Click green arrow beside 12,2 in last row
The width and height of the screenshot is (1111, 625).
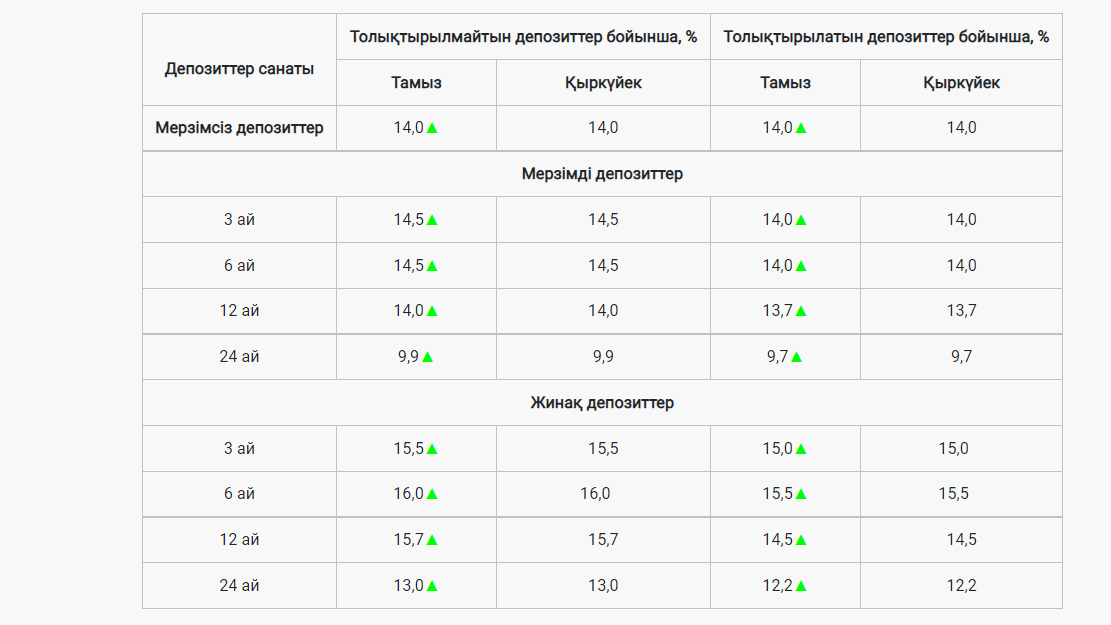[x=801, y=586]
